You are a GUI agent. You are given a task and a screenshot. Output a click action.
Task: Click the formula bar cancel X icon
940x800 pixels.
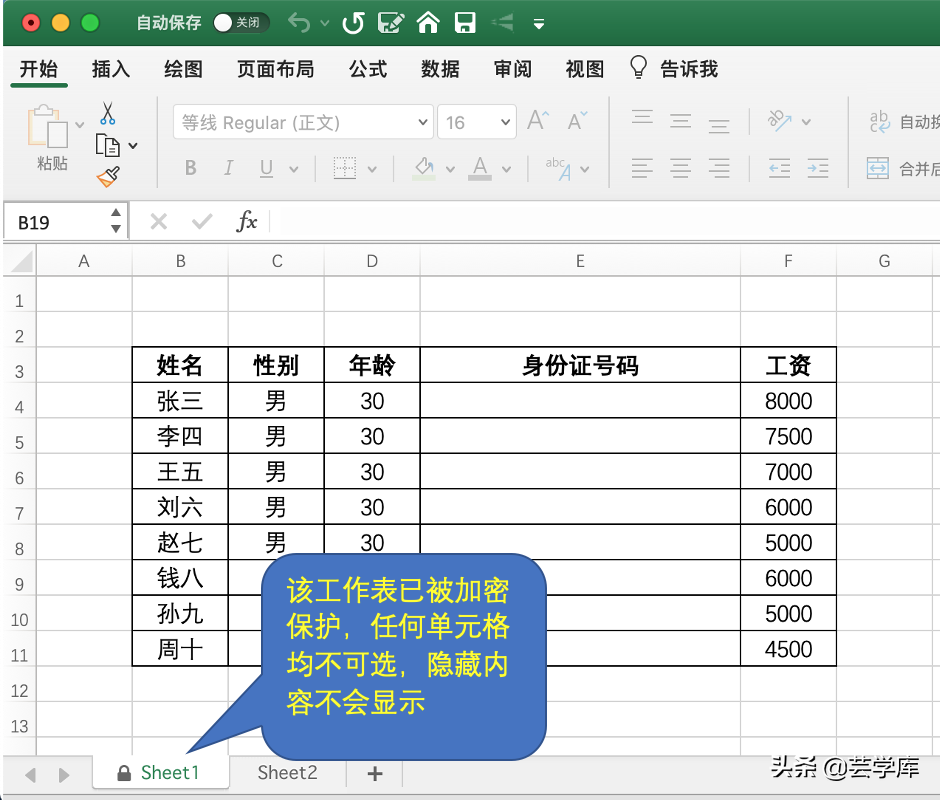coord(159,222)
